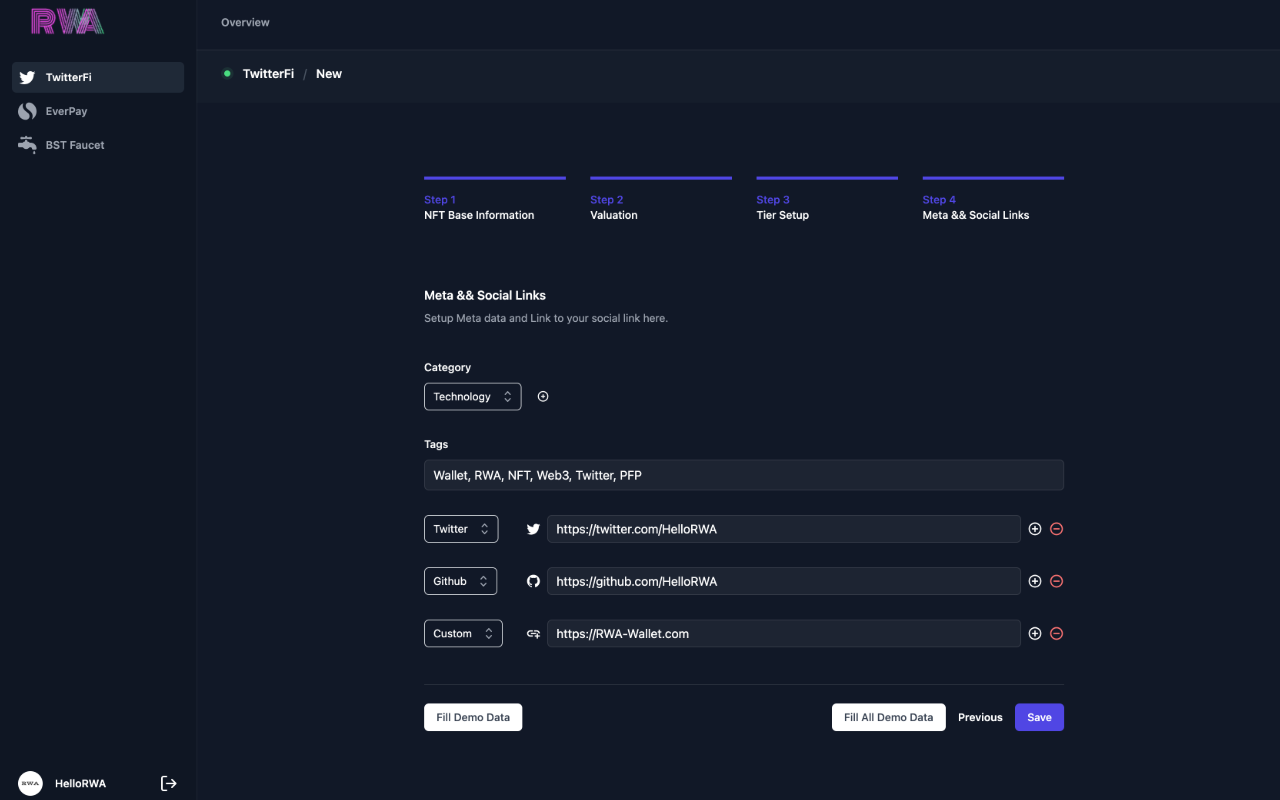The image size is (1280, 800).
Task: Click the GitHub icon beside its link field
Action: [532, 581]
